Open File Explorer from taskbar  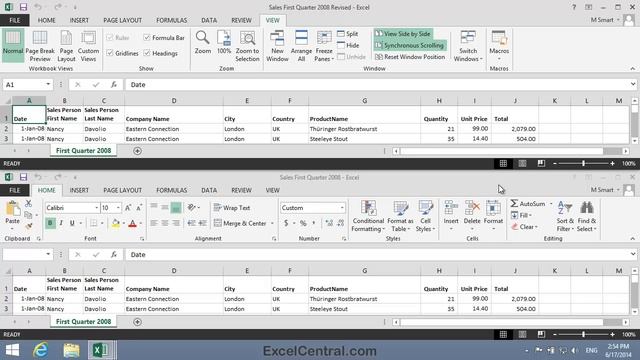tap(71, 350)
